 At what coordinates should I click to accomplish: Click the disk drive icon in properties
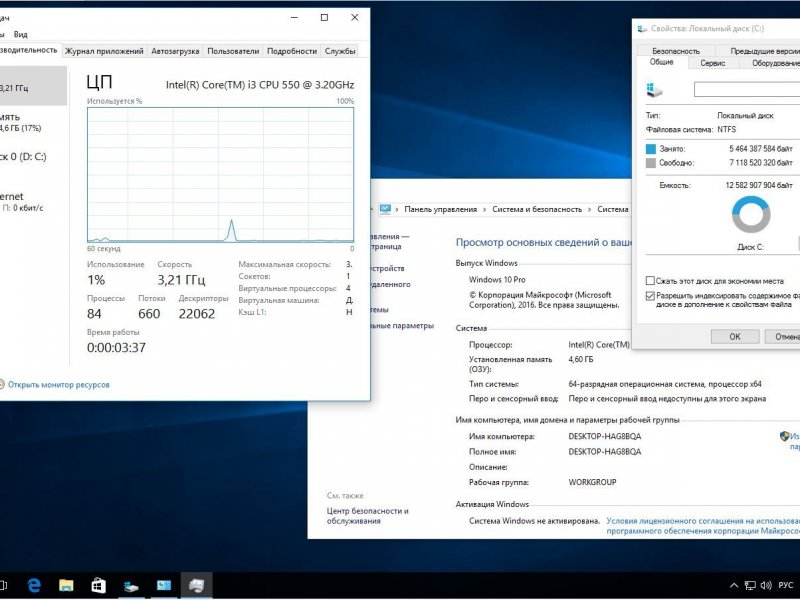654,90
